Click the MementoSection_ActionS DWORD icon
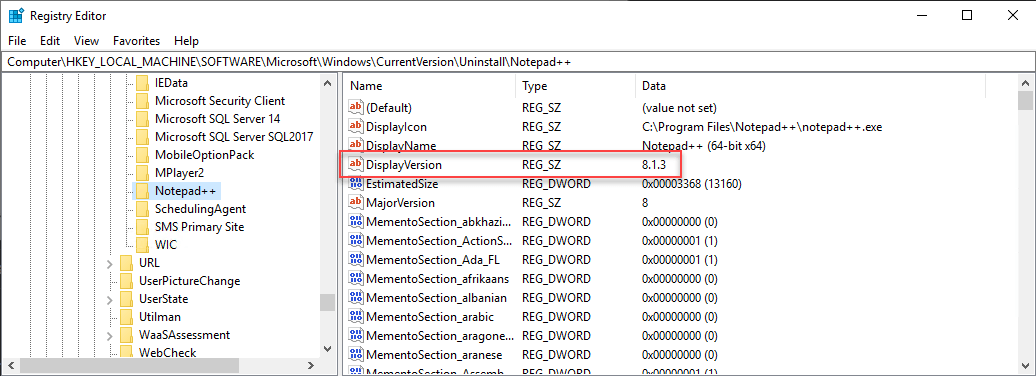This screenshot has height=376, width=1036. click(x=356, y=241)
